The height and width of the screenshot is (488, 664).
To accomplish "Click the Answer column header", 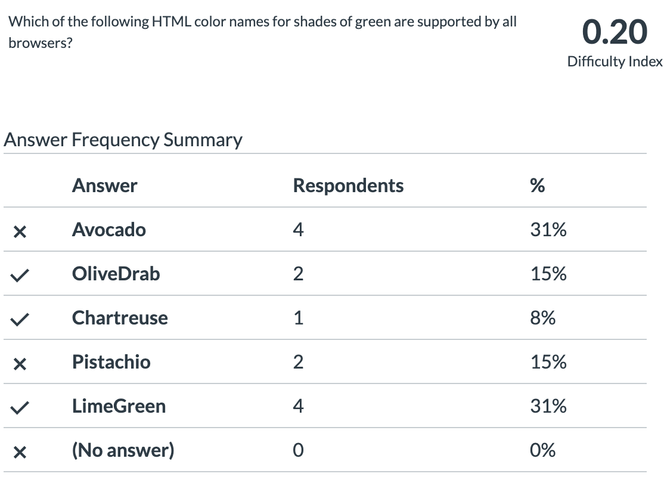I will (x=105, y=186).
